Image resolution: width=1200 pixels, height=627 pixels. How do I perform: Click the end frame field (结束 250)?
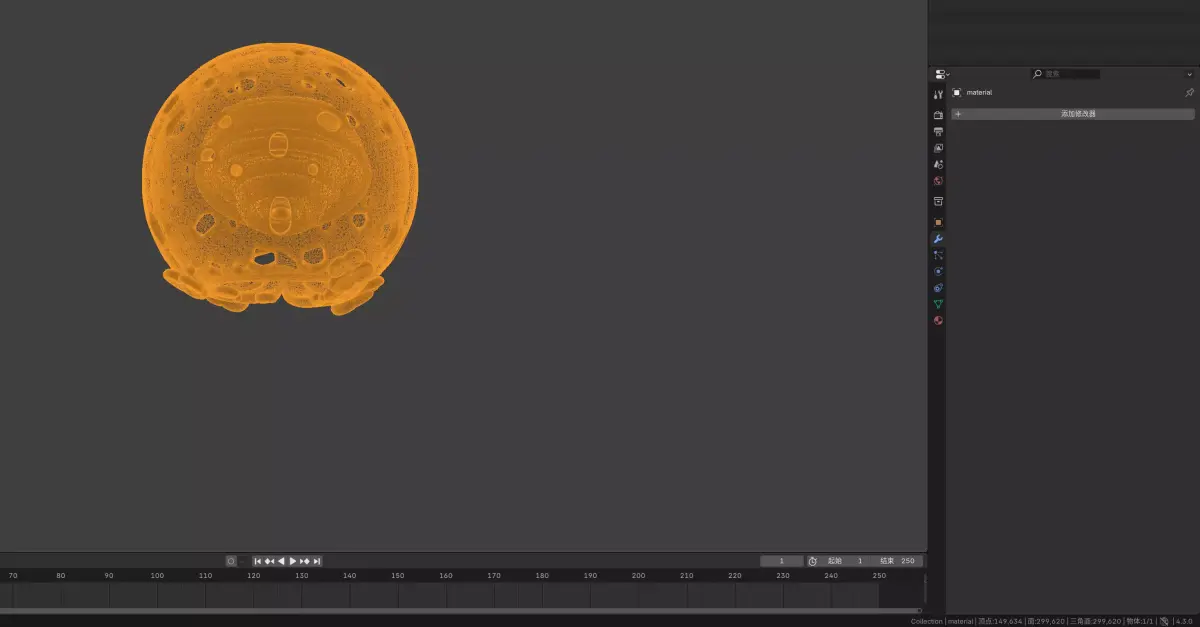tap(897, 561)
